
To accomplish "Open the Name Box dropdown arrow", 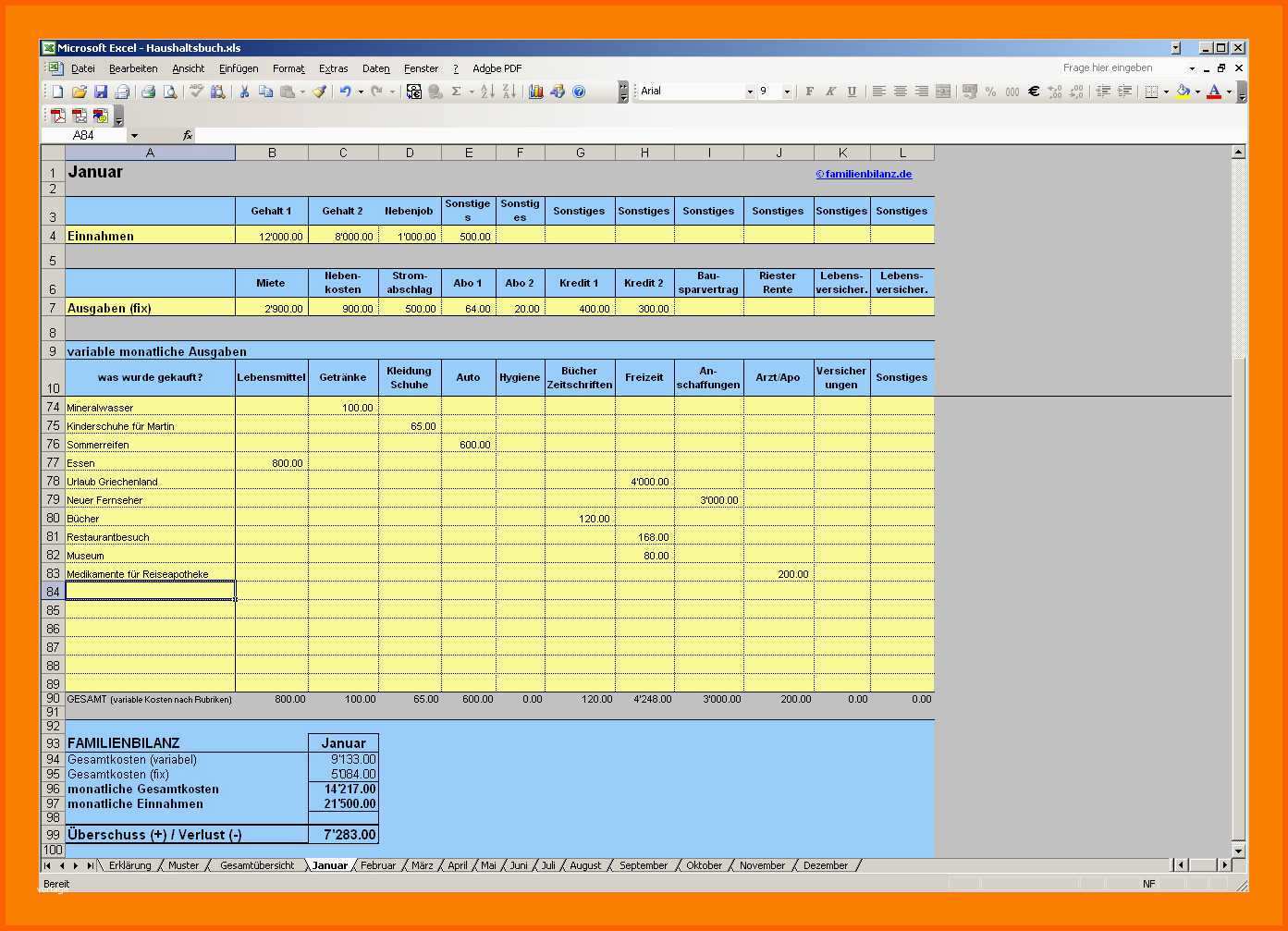I will pos(134,135).
